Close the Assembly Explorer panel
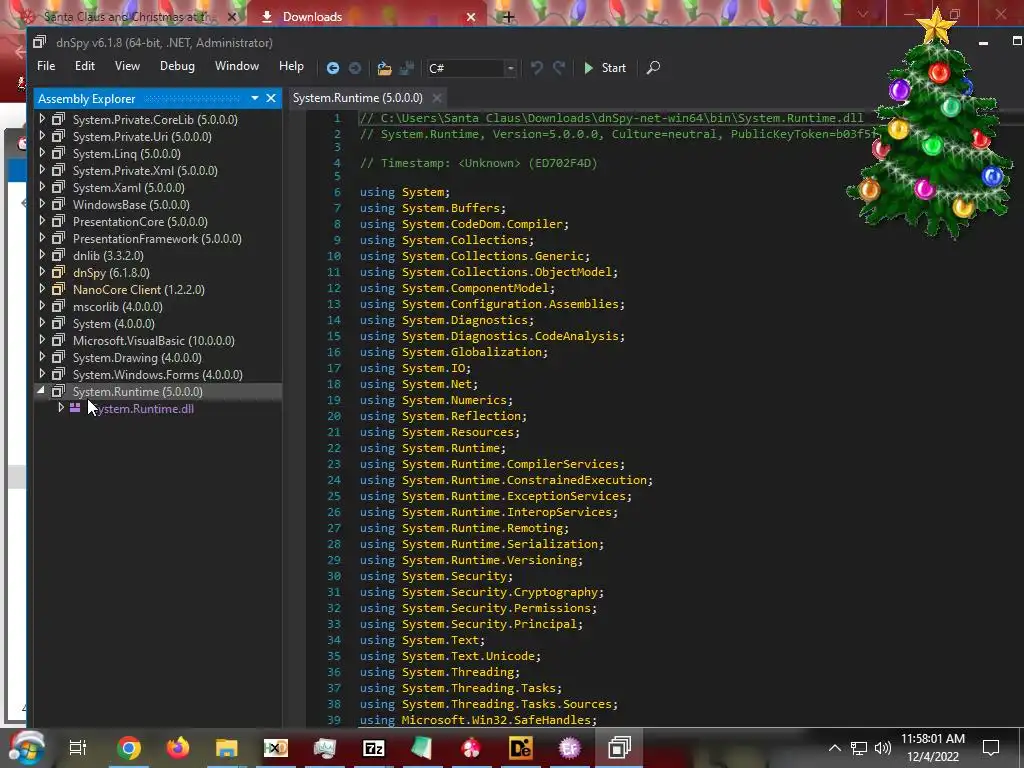The height and width of the screenshot is (768, 1024). (271, 99)
